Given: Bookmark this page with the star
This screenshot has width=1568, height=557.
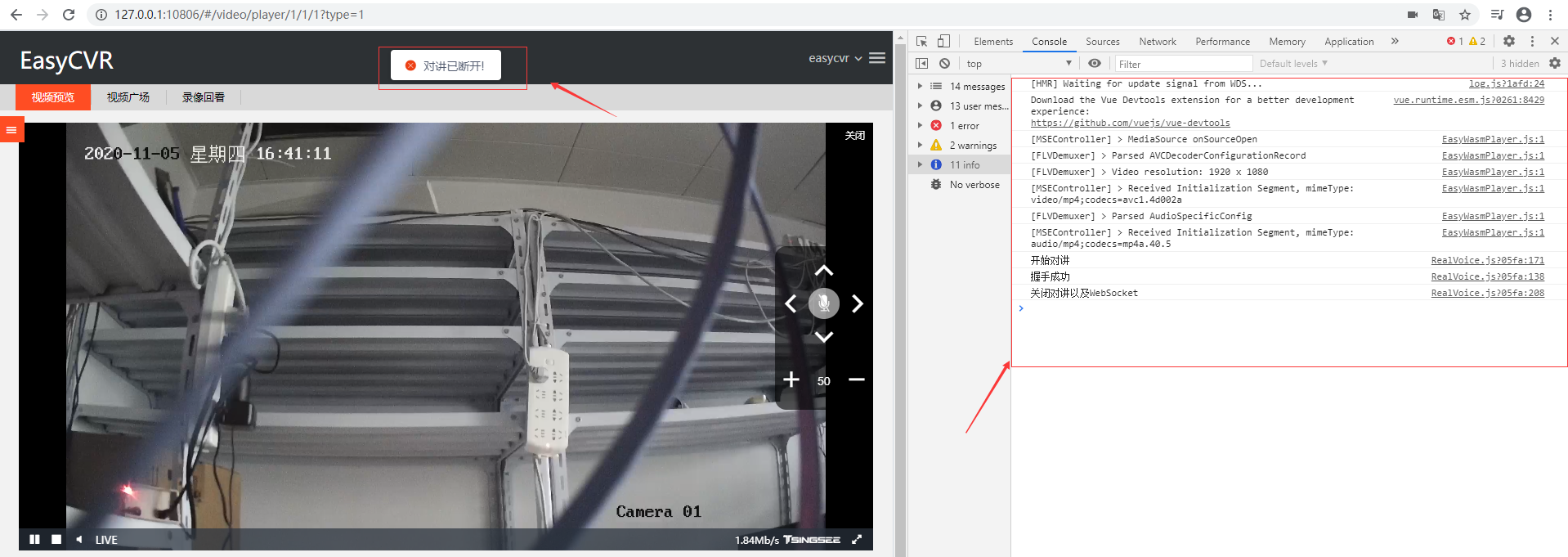Looking at the screenshot, I should click(1465, 15).
